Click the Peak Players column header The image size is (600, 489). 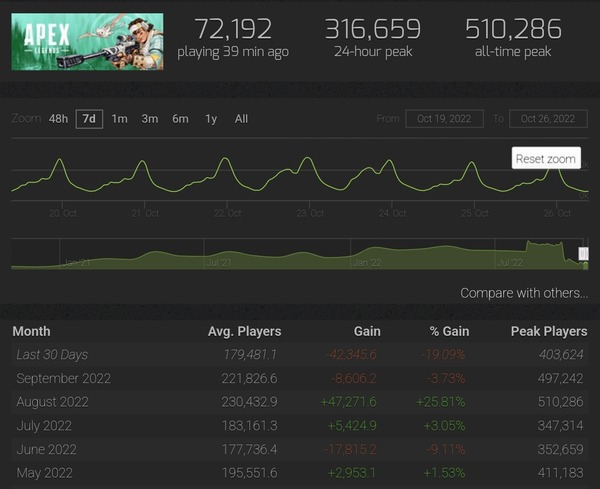pos(549,331)
